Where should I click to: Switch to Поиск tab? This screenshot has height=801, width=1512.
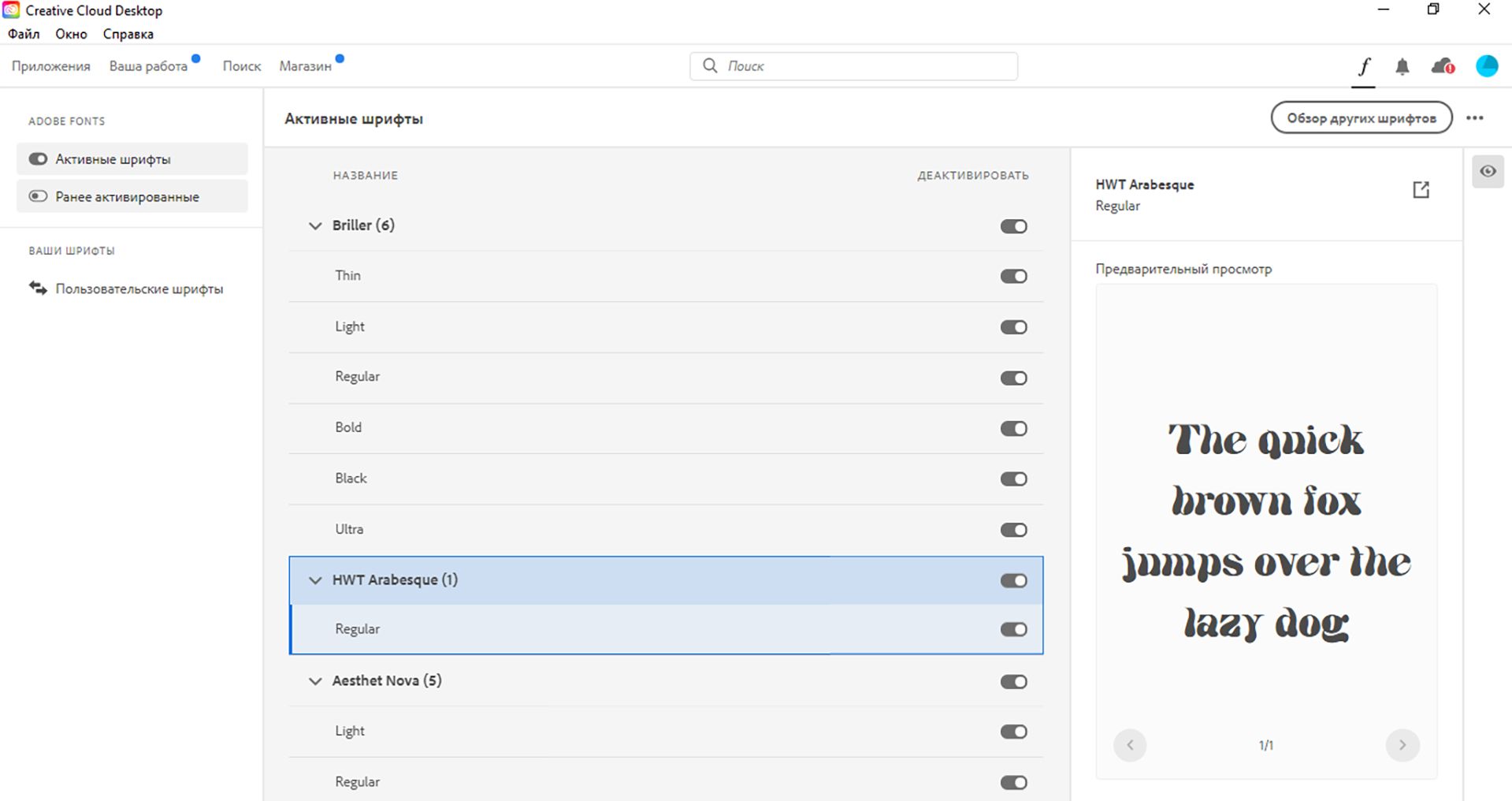(x=242, y=66)
